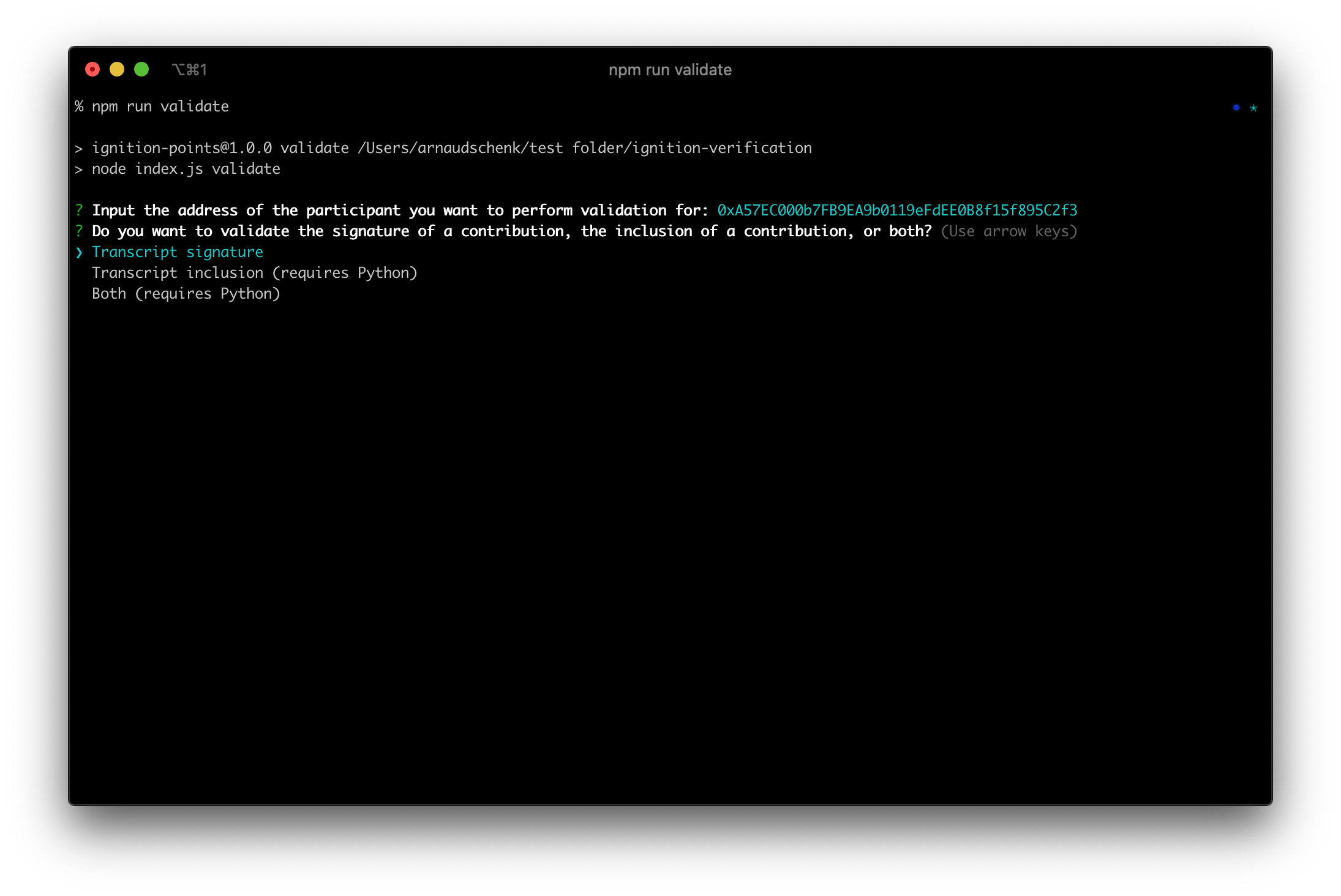
Task: Click the red close window button
Action: click(92, 69)
